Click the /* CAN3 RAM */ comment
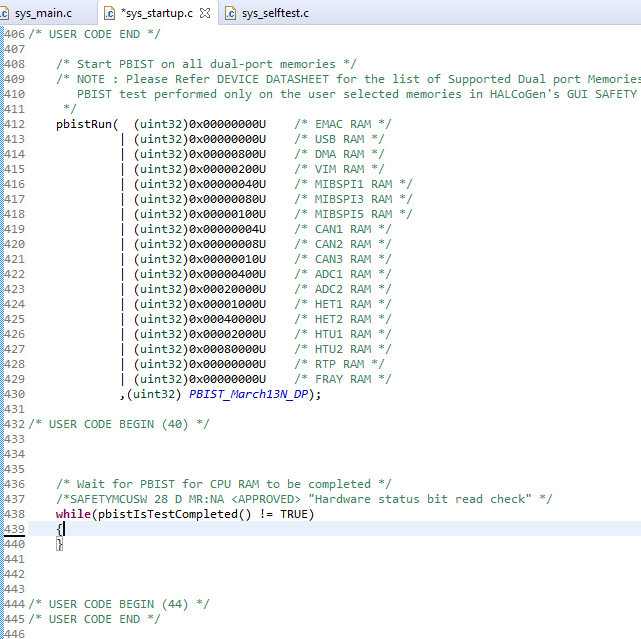The height and width of the screenshot is (639, 641). [x=343, y=259]
